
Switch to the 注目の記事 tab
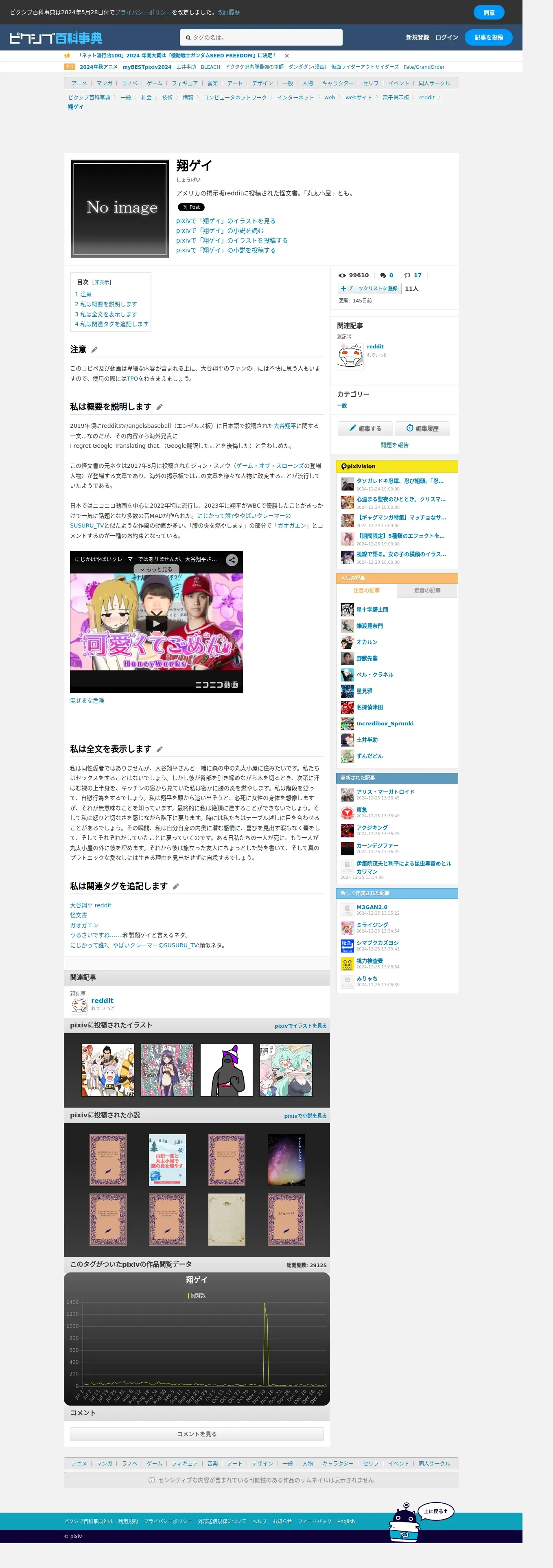pyautogui.click(x=366, y=590)
